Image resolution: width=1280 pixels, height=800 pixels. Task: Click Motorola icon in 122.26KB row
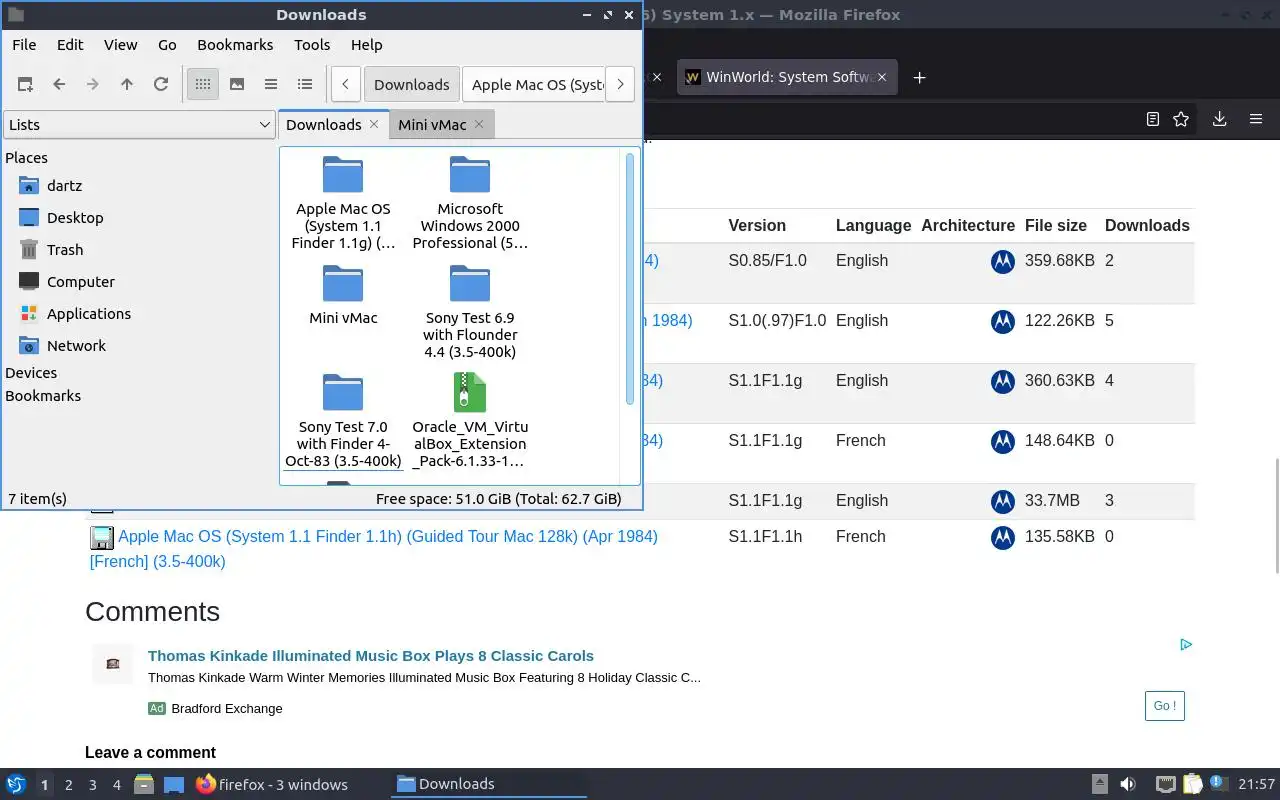pyautogui.click(x=1003, y=322)
